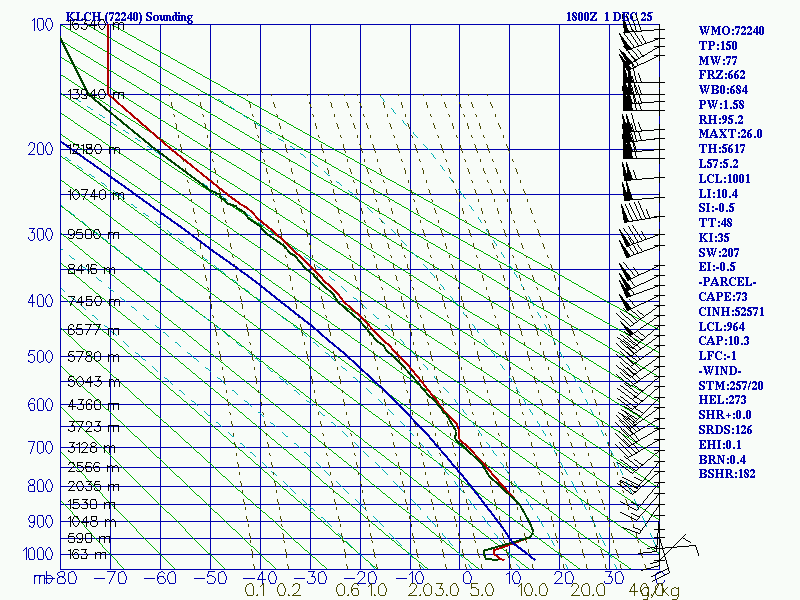The image size is (800, 600).
Task: Select the 'SI:-0.5' Showalter index value
Action: tap(716, 208)
